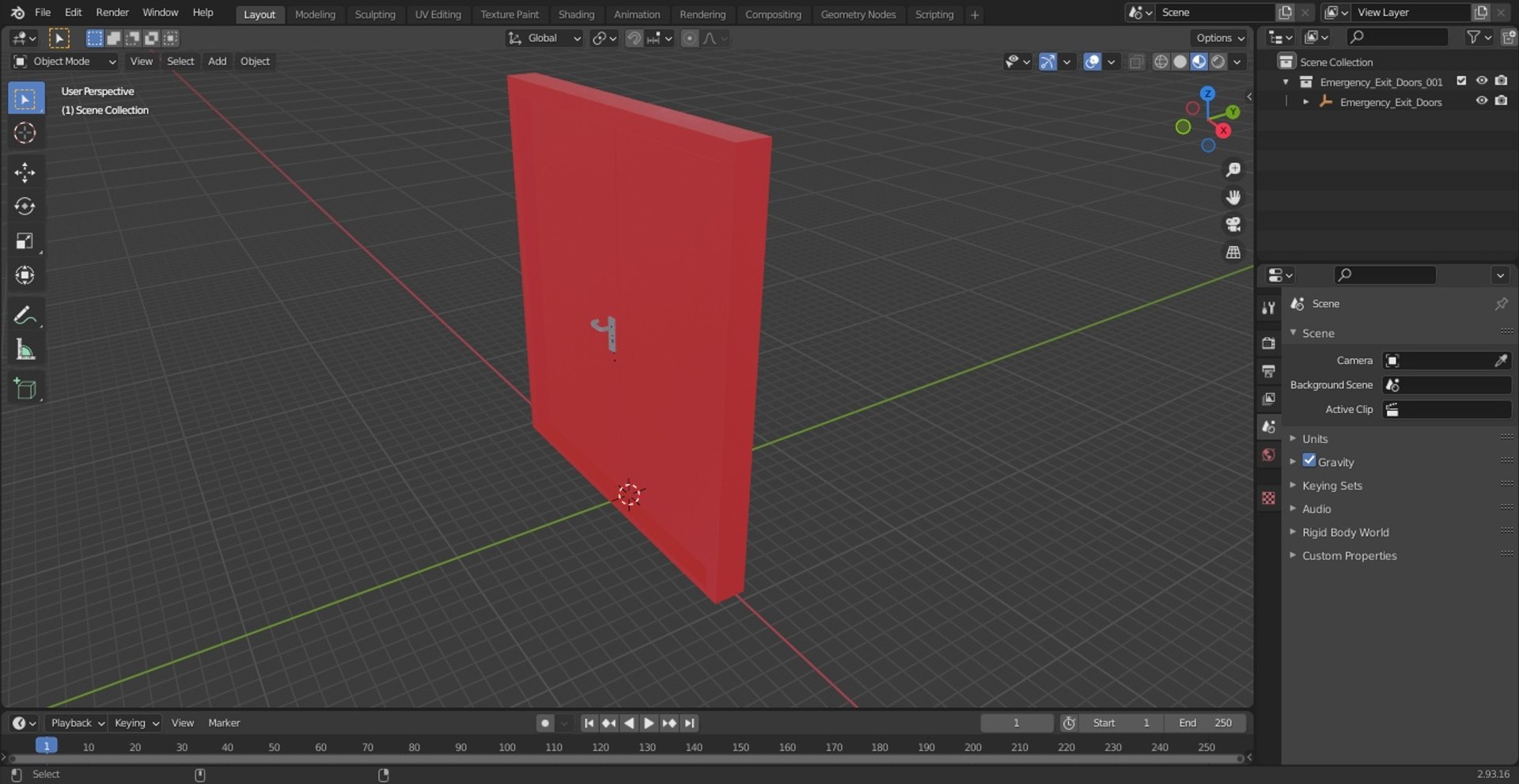Click the End frame field
This screenshot has height=784, width=1519.
[1205, 723]
